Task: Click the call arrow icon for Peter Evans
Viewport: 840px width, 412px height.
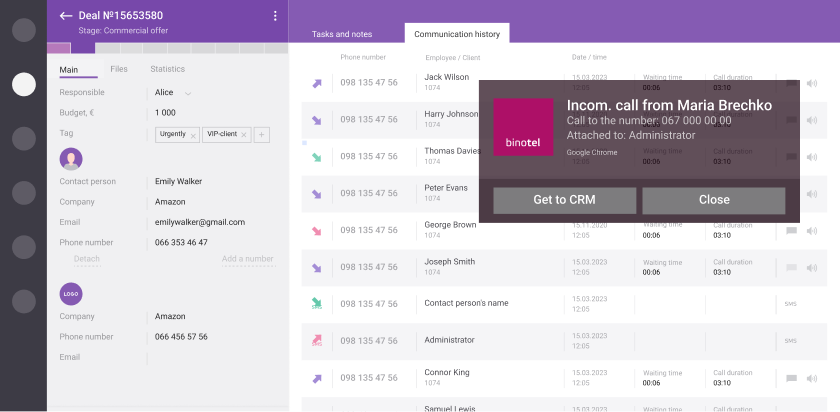Action: (x=317, y=194)
